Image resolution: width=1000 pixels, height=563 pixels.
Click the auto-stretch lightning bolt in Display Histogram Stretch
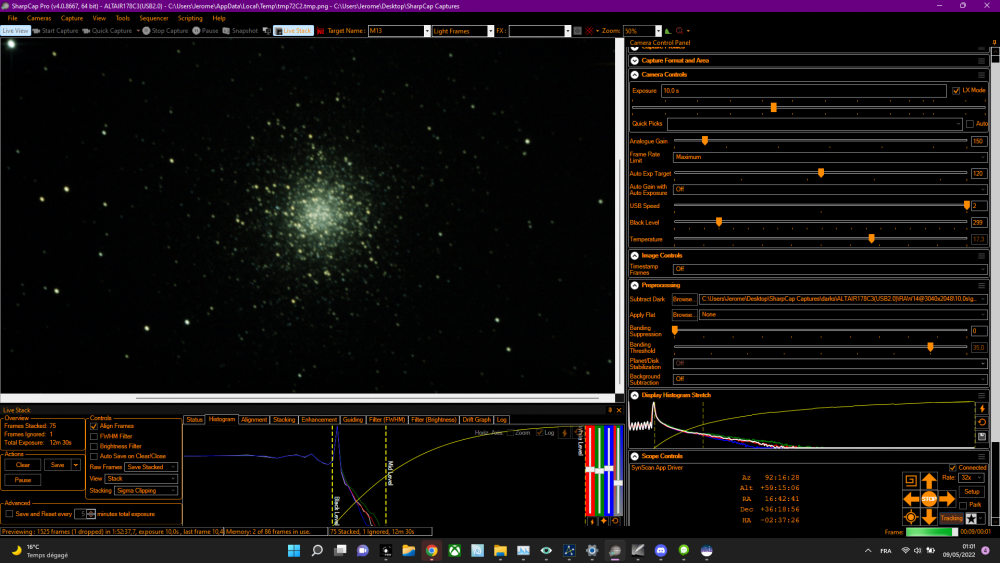[983, 408]
